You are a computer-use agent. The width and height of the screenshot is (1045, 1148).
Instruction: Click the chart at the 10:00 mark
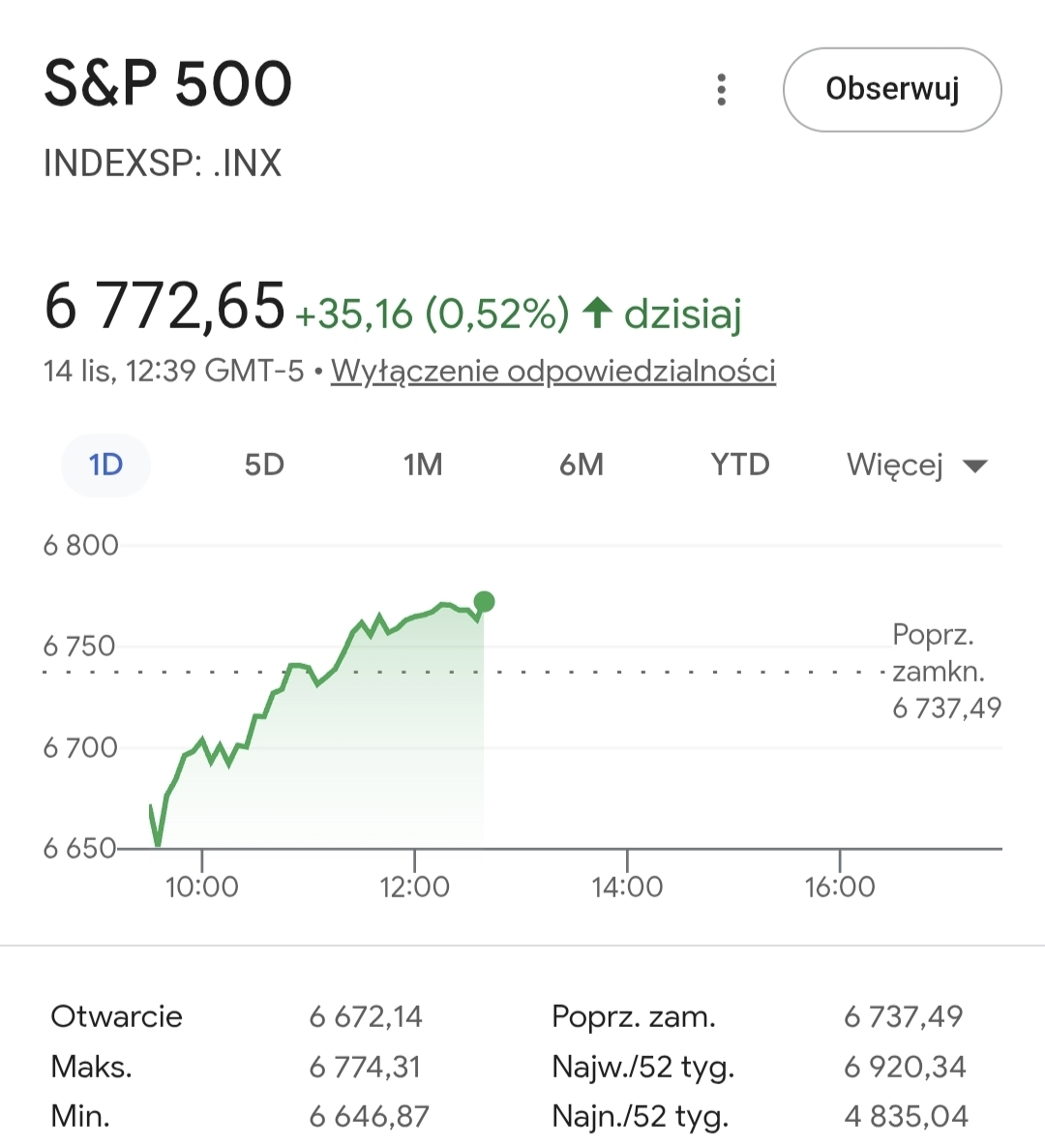201,774
